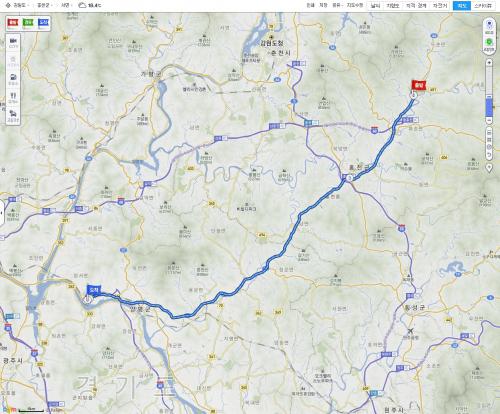The width and height of the screenshot is (500, 414).
Task: Zoom out with the minus button
Action: (x=489, y=120)
